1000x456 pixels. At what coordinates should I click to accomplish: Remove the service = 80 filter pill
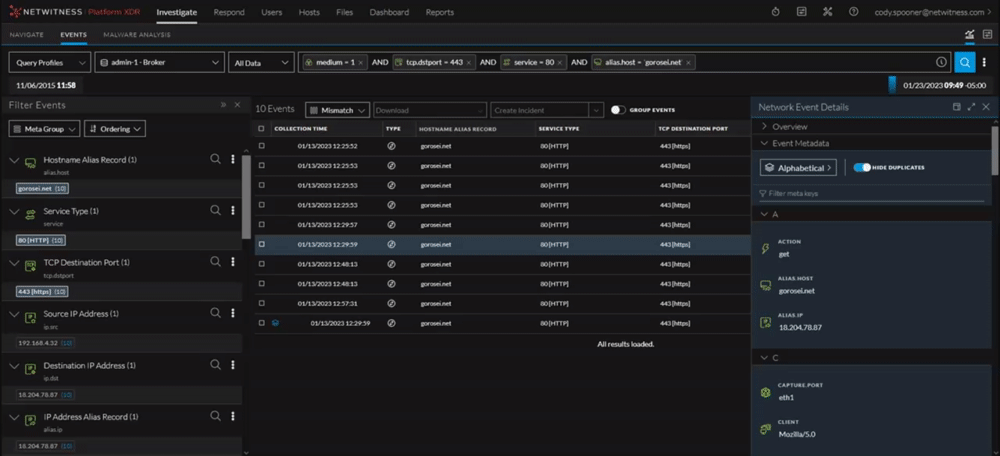[559, 63]
